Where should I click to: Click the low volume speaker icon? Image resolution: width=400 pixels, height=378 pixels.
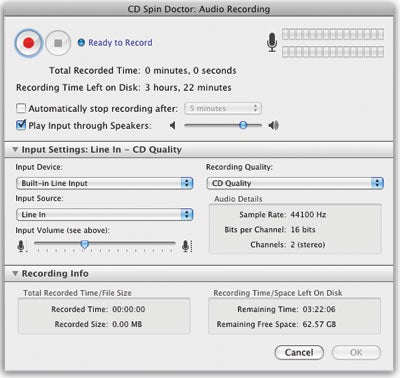click(173, 126)
